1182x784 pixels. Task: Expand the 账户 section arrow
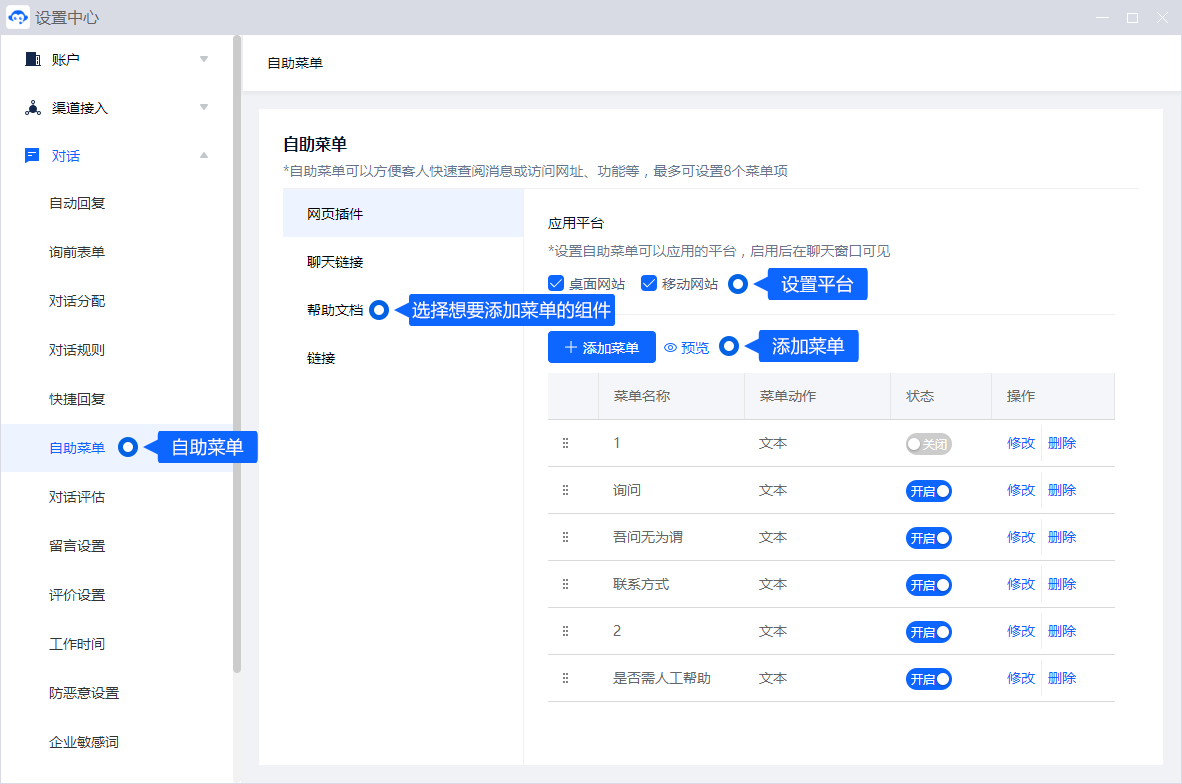click(204, 59)
